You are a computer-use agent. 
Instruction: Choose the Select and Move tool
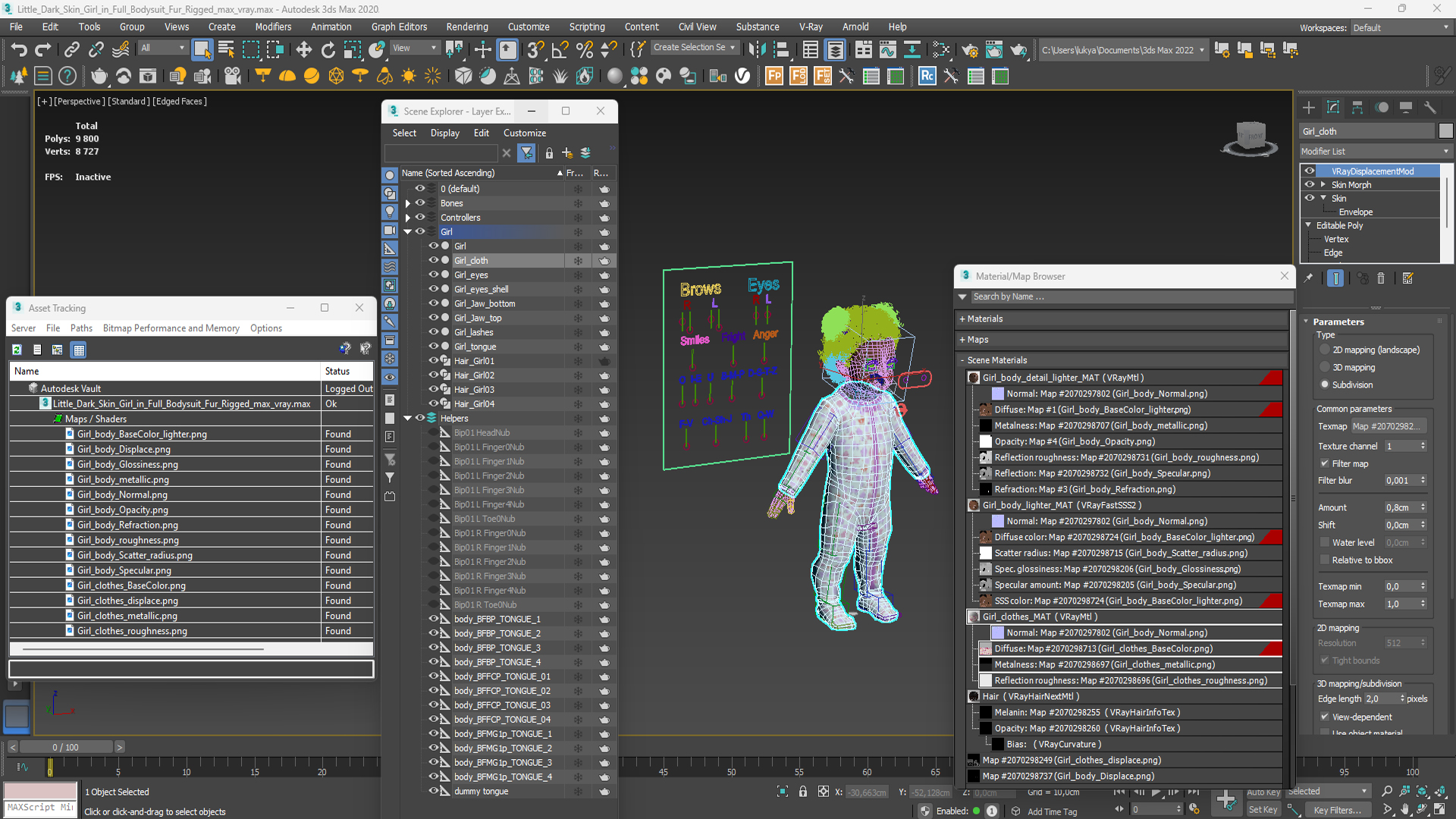pyautogui.click(x=303, y=50)
